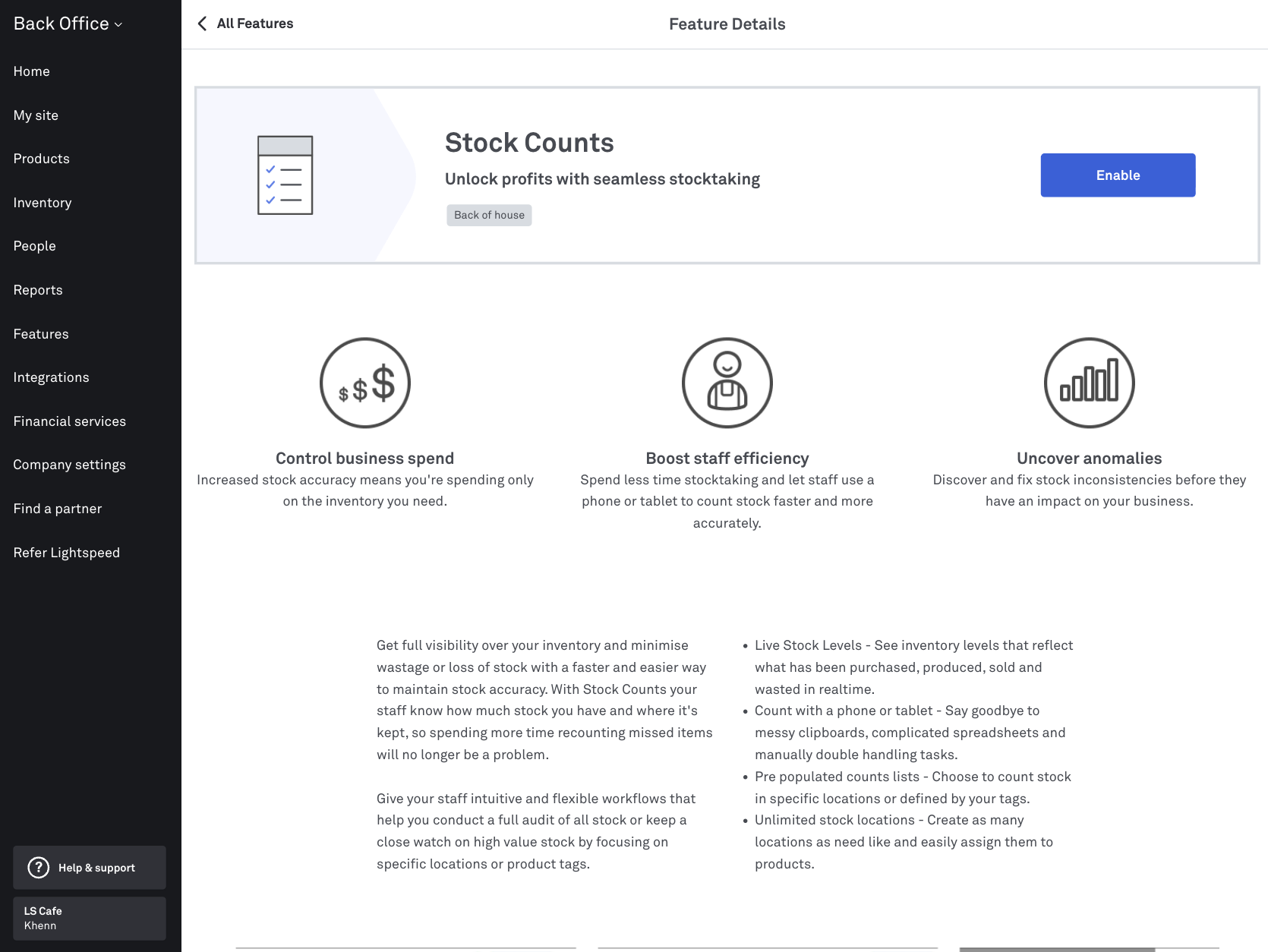Screen dimensions: 1268x952
Task: Open Help & support
Action: (x=90, y=868)
